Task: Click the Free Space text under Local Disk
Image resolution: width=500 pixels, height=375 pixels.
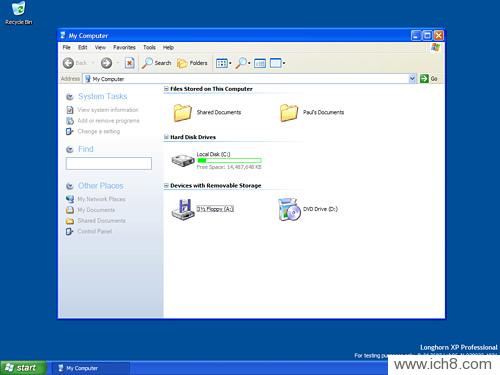Action: [229, 167]
